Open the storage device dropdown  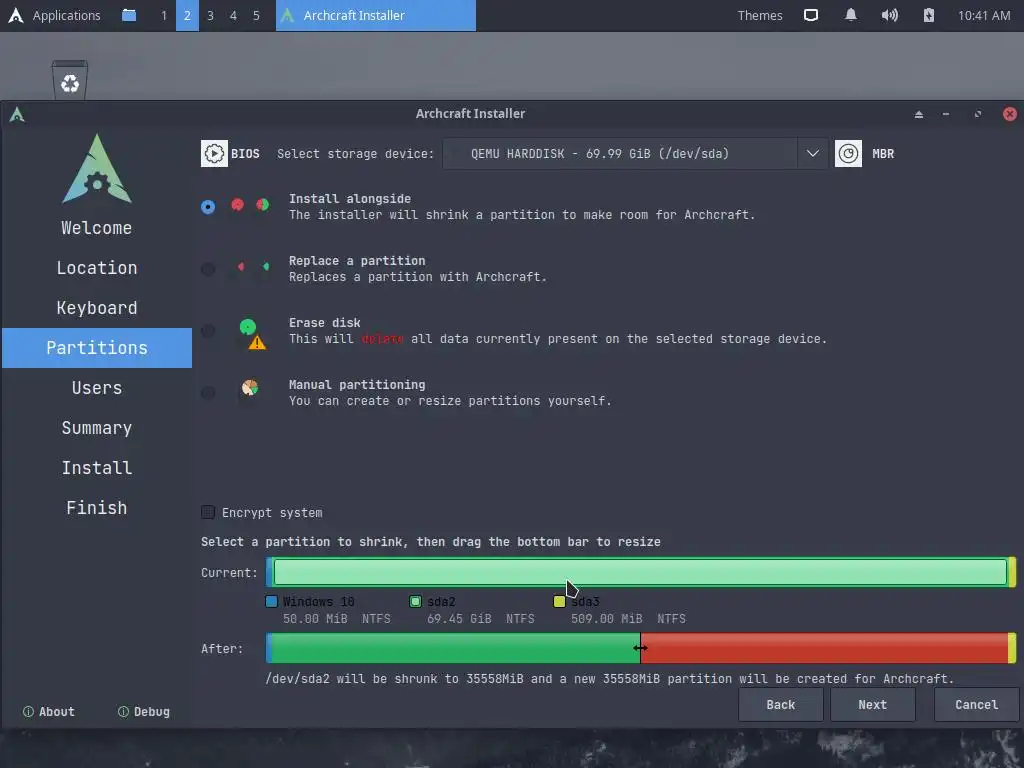click(x=635, y=153)
